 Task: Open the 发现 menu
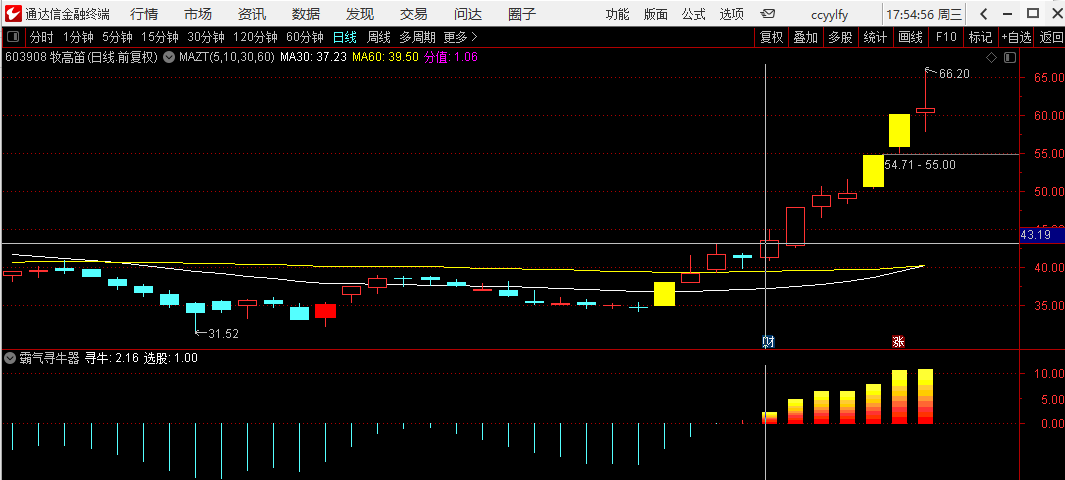pos(360,14)
